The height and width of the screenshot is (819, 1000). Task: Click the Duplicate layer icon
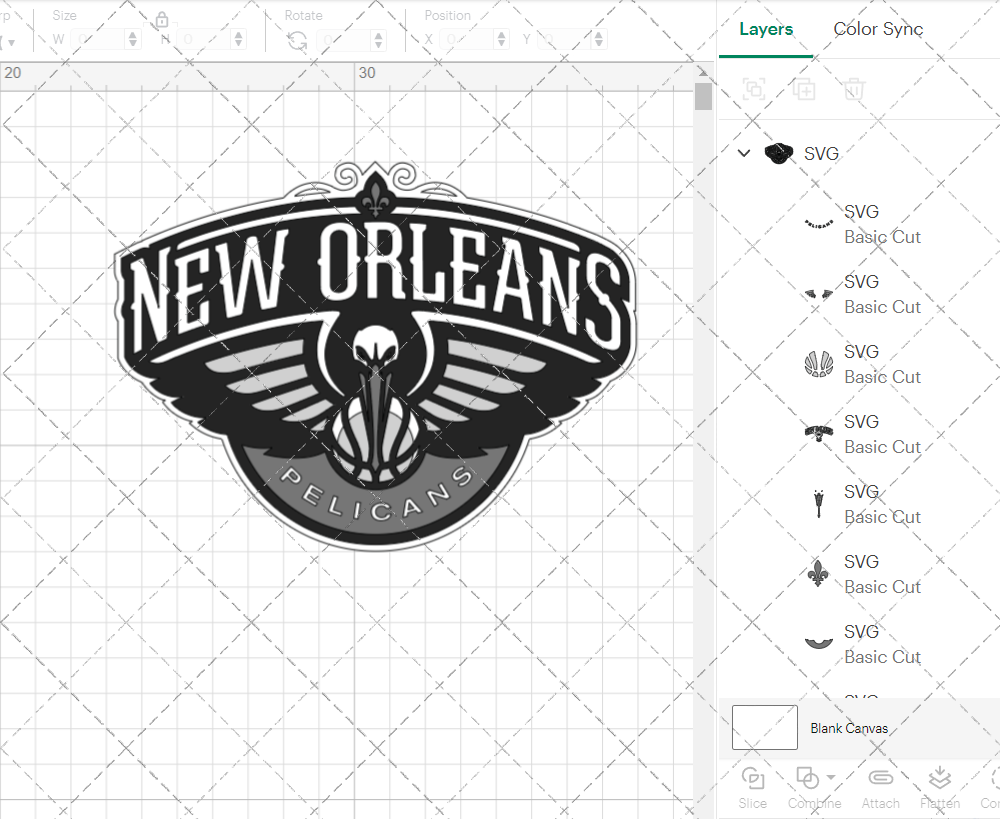pyautogui.click(x=804, y=89)
